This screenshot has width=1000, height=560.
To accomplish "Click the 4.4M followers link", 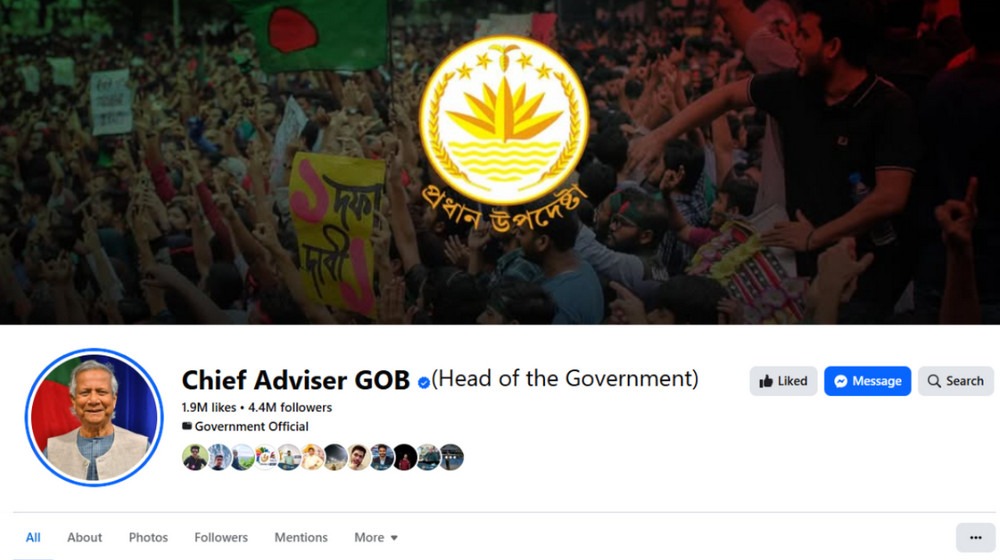I will pyautogui.click(x=290, y=407).
